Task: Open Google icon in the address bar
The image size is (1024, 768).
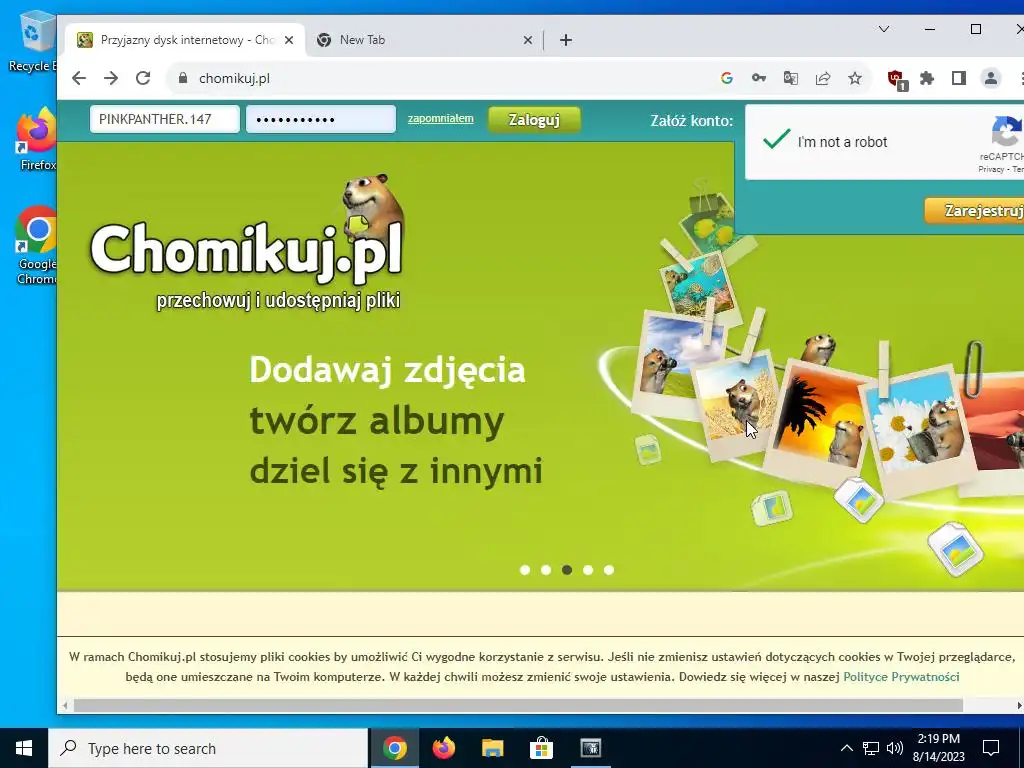Action: click(726, 78)
